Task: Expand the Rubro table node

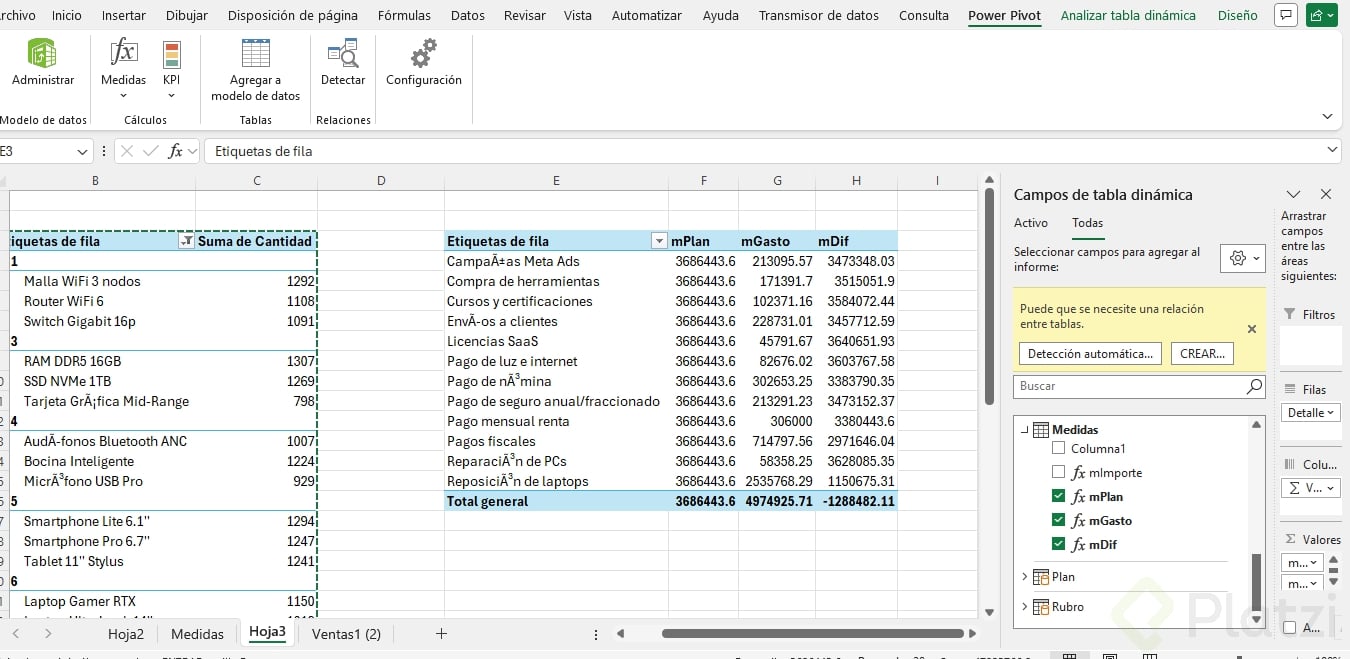Action: tap(1024, 607)
